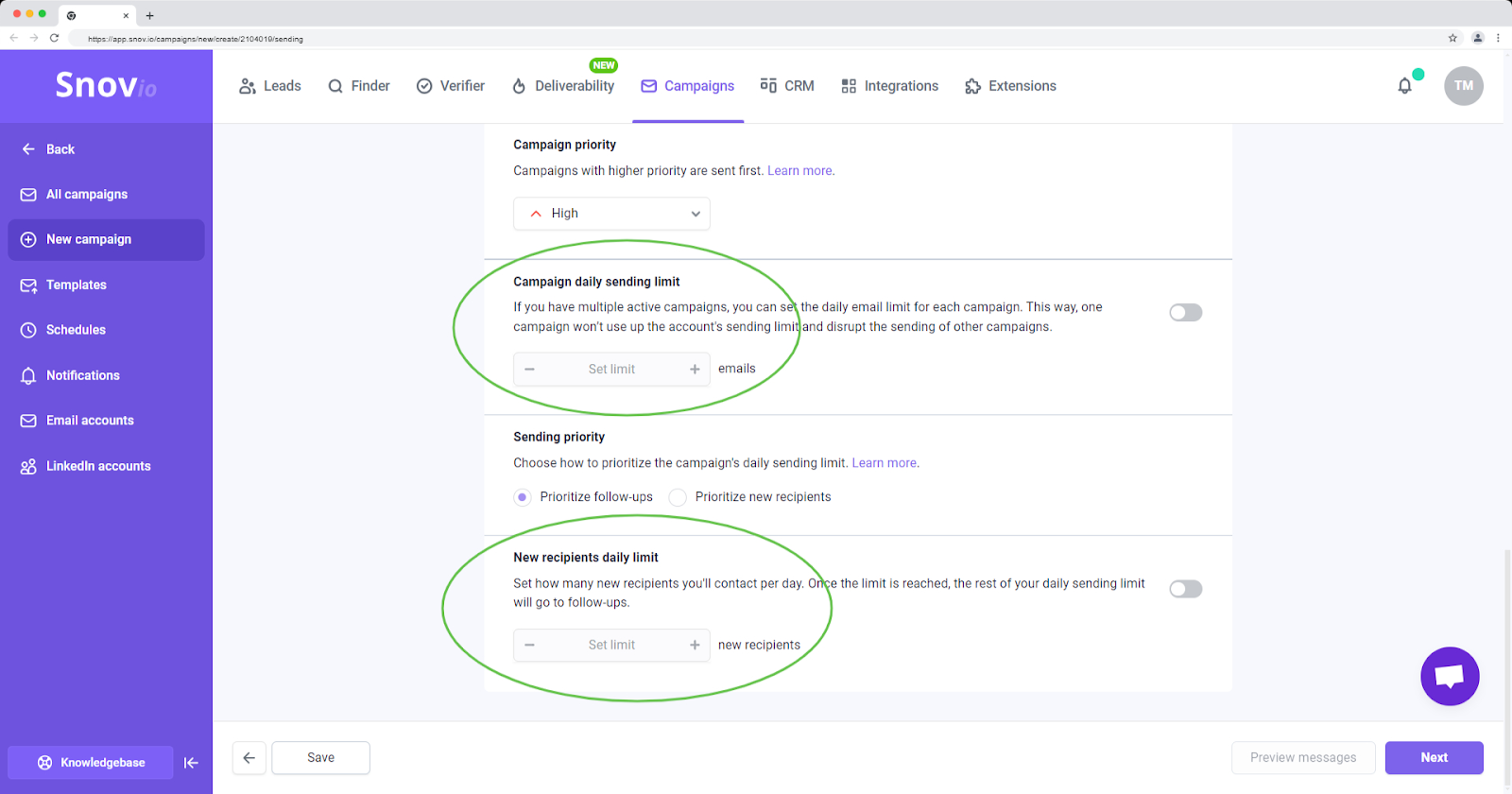
Task: Open Learn more link under Campaign priority
Action: 799,171
